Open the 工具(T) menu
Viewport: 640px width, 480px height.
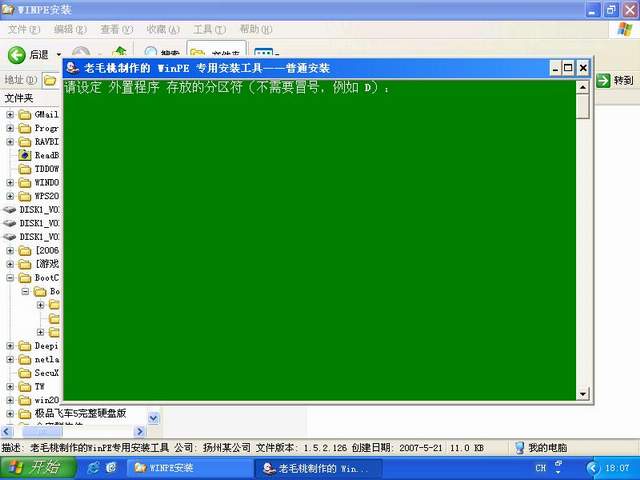pyautogui.click(x=209, y=29)
